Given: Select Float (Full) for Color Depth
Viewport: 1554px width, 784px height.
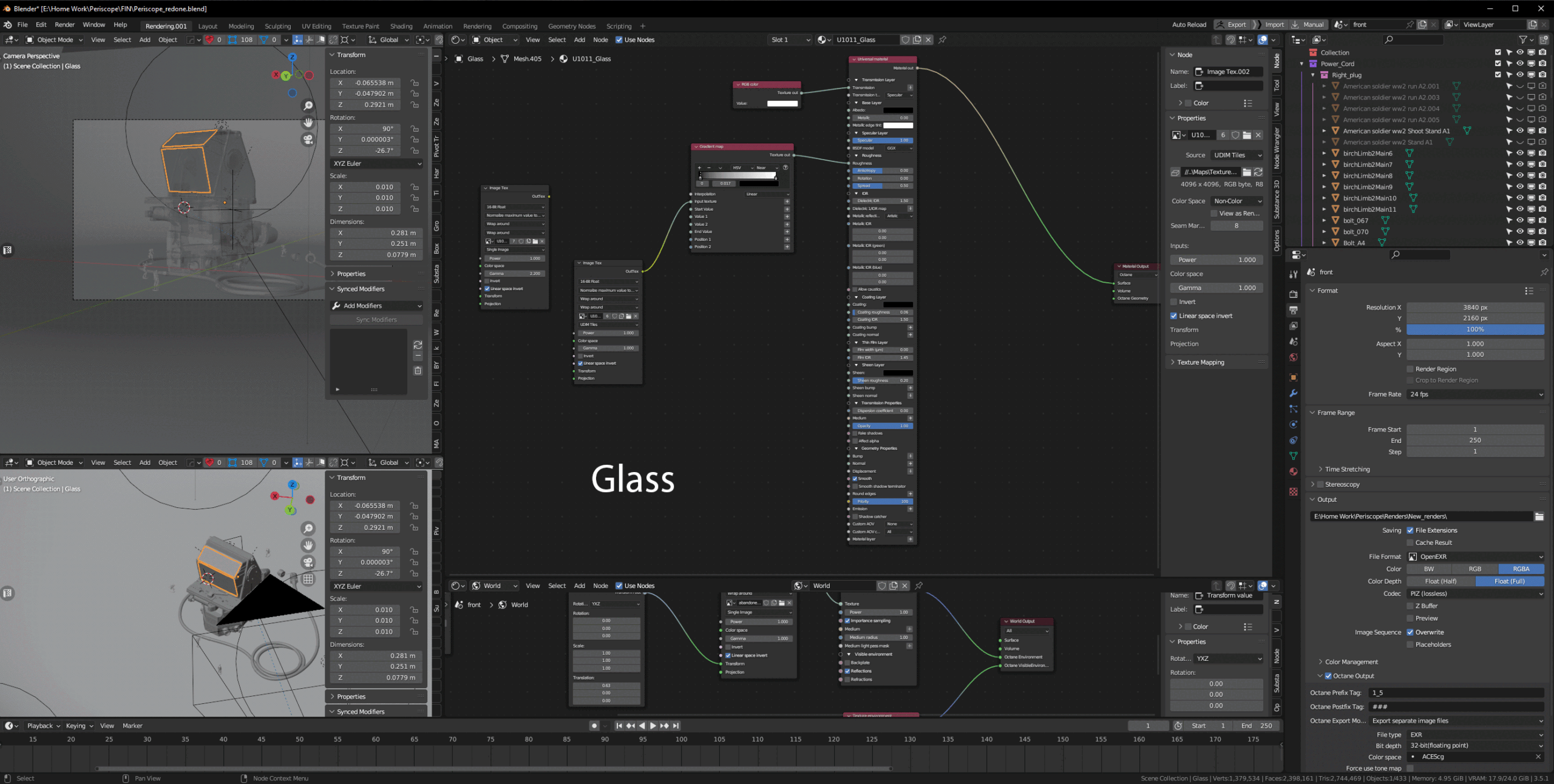Looking at the screenshot, I should click(x=1510, y=581).
